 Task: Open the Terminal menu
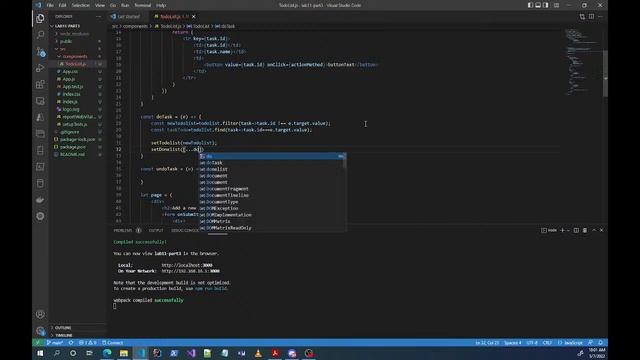142,5
